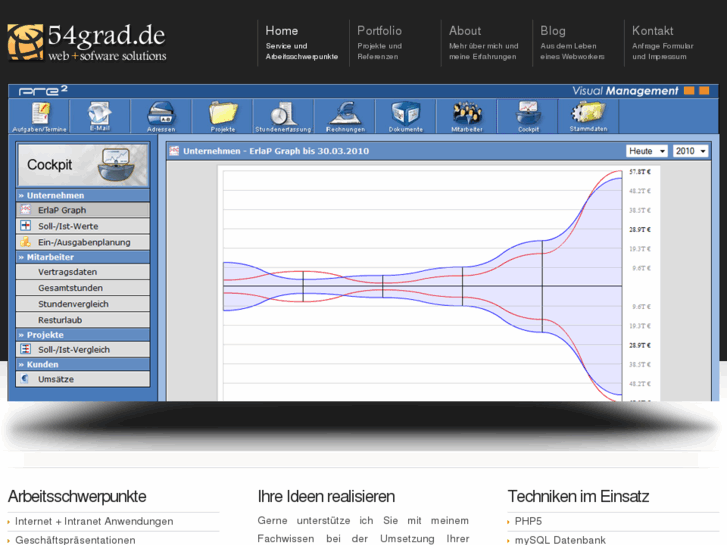Viewport: 727px width, 545px height.
Task: Click Geschäftspräsentationen link
Action: click(x=75, y=540)
